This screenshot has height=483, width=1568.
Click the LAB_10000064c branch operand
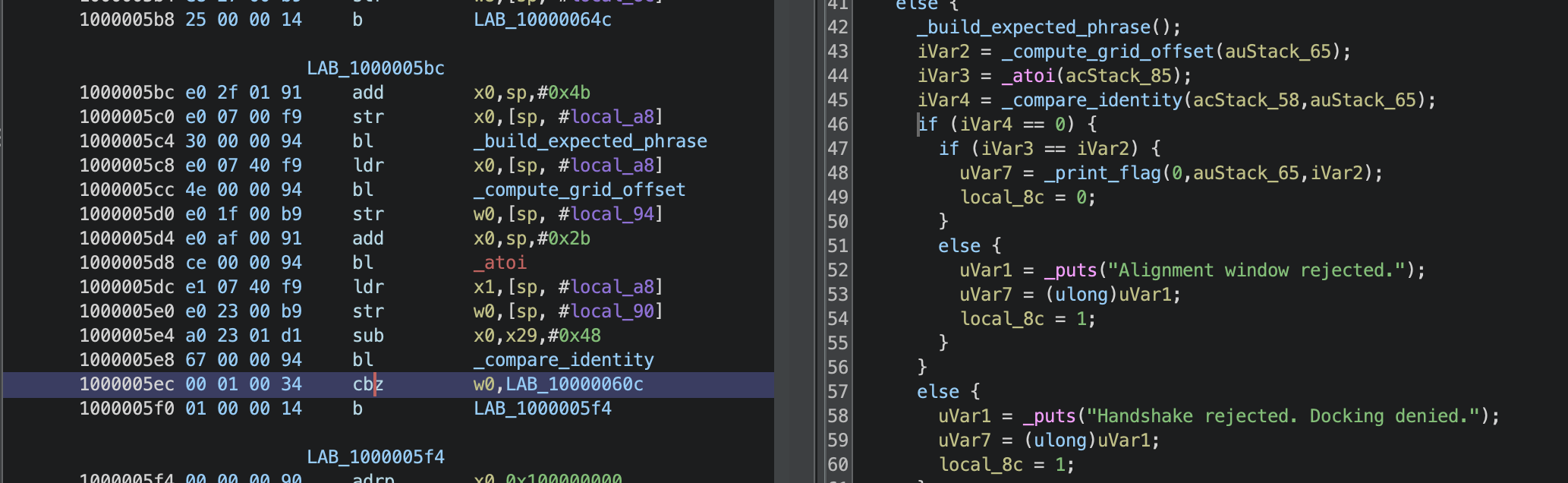tap(543, 20)
